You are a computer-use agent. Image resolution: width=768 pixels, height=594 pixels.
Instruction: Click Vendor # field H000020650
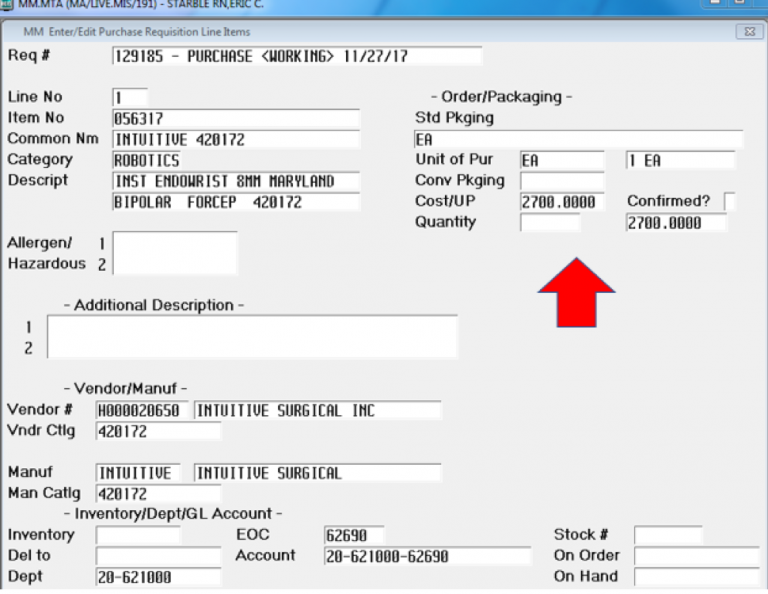(142, 410)
